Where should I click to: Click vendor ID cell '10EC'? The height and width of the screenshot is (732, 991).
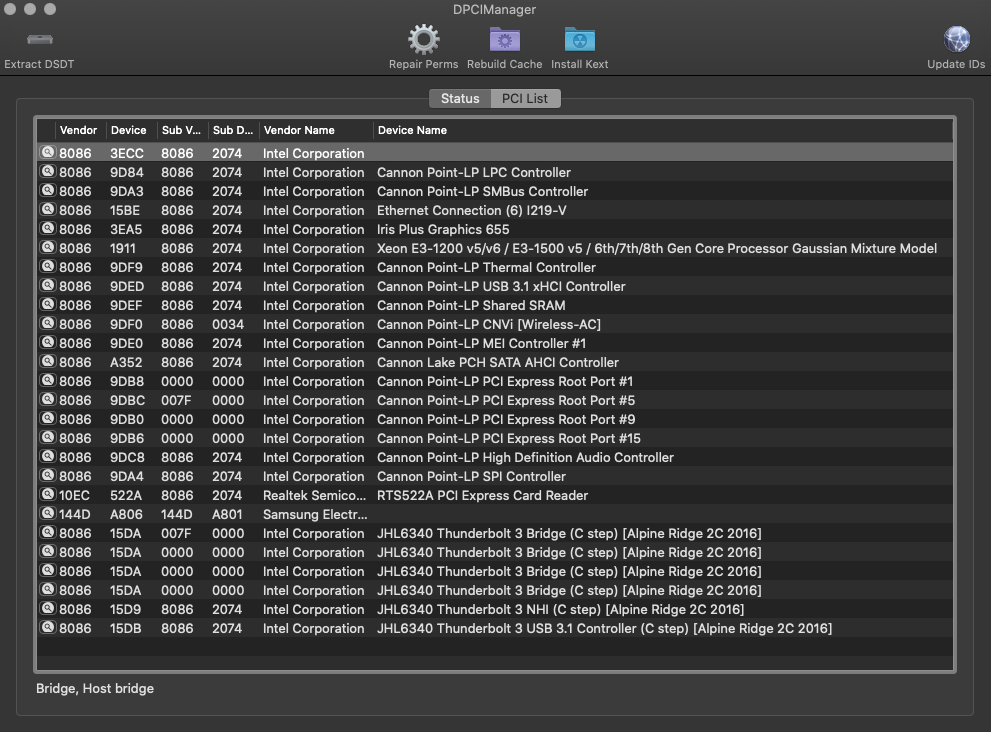(x=75, y=496)
